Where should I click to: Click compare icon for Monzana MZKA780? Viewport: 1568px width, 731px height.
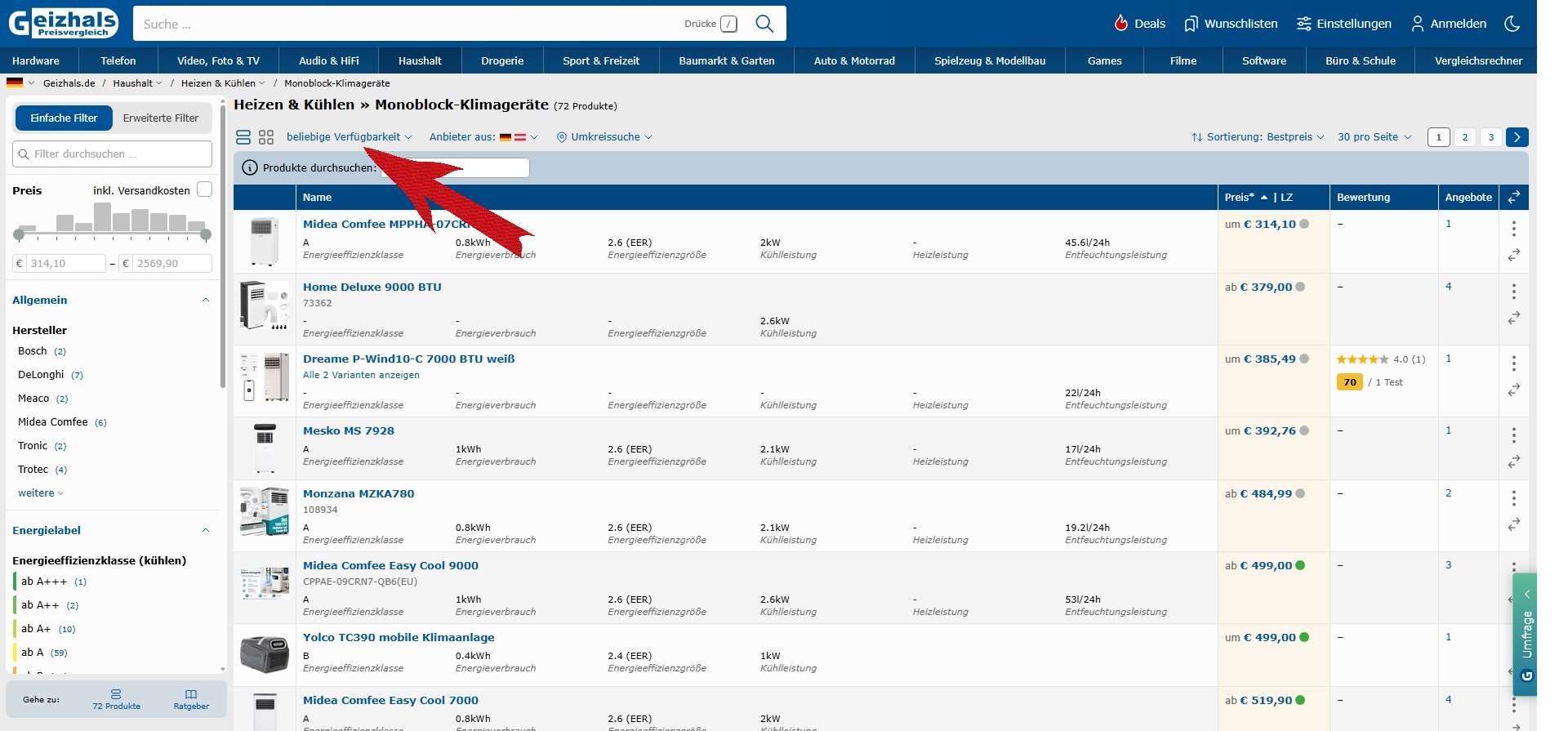1514,524
